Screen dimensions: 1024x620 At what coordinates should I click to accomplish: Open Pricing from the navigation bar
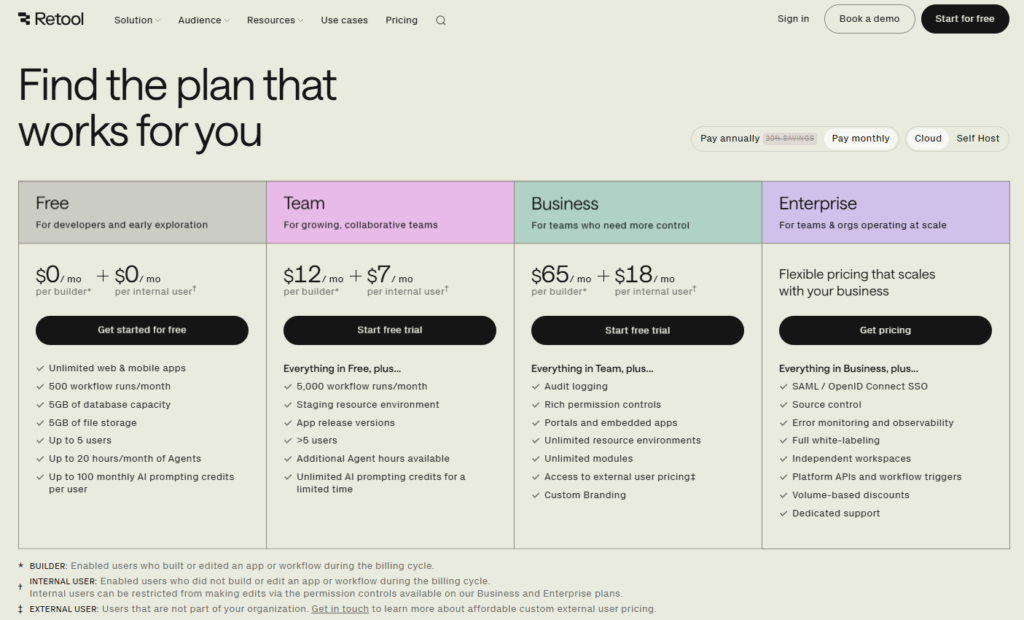[401, 20]
